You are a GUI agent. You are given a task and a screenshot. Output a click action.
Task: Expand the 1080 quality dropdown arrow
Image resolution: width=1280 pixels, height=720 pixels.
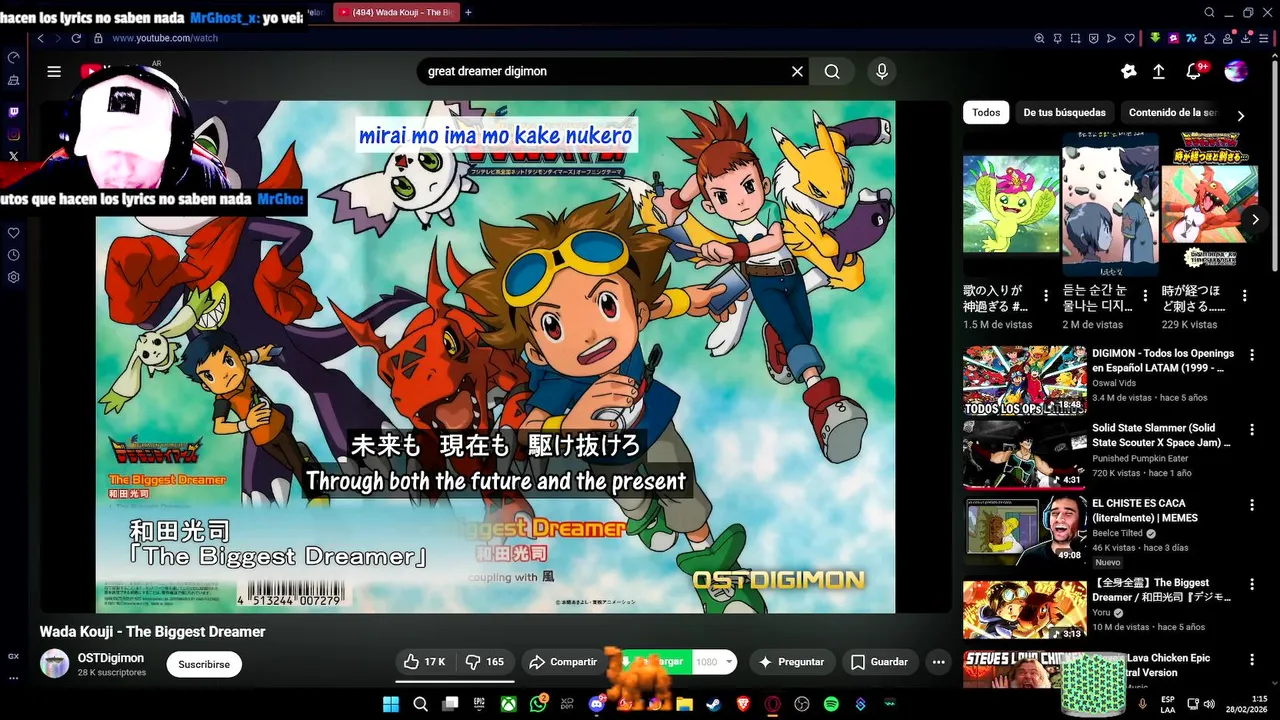[730, 662]
